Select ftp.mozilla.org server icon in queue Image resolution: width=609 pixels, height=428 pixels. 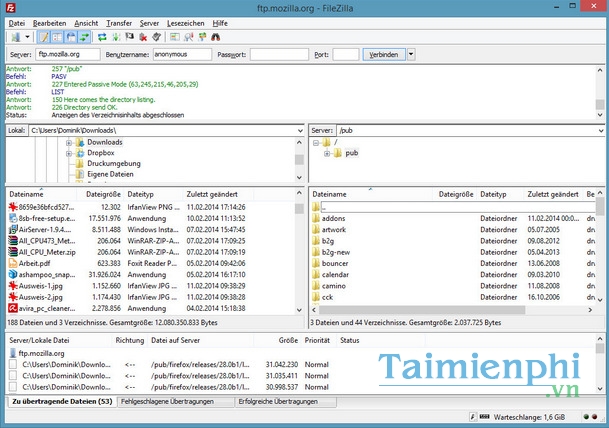[x=12, y=353]
